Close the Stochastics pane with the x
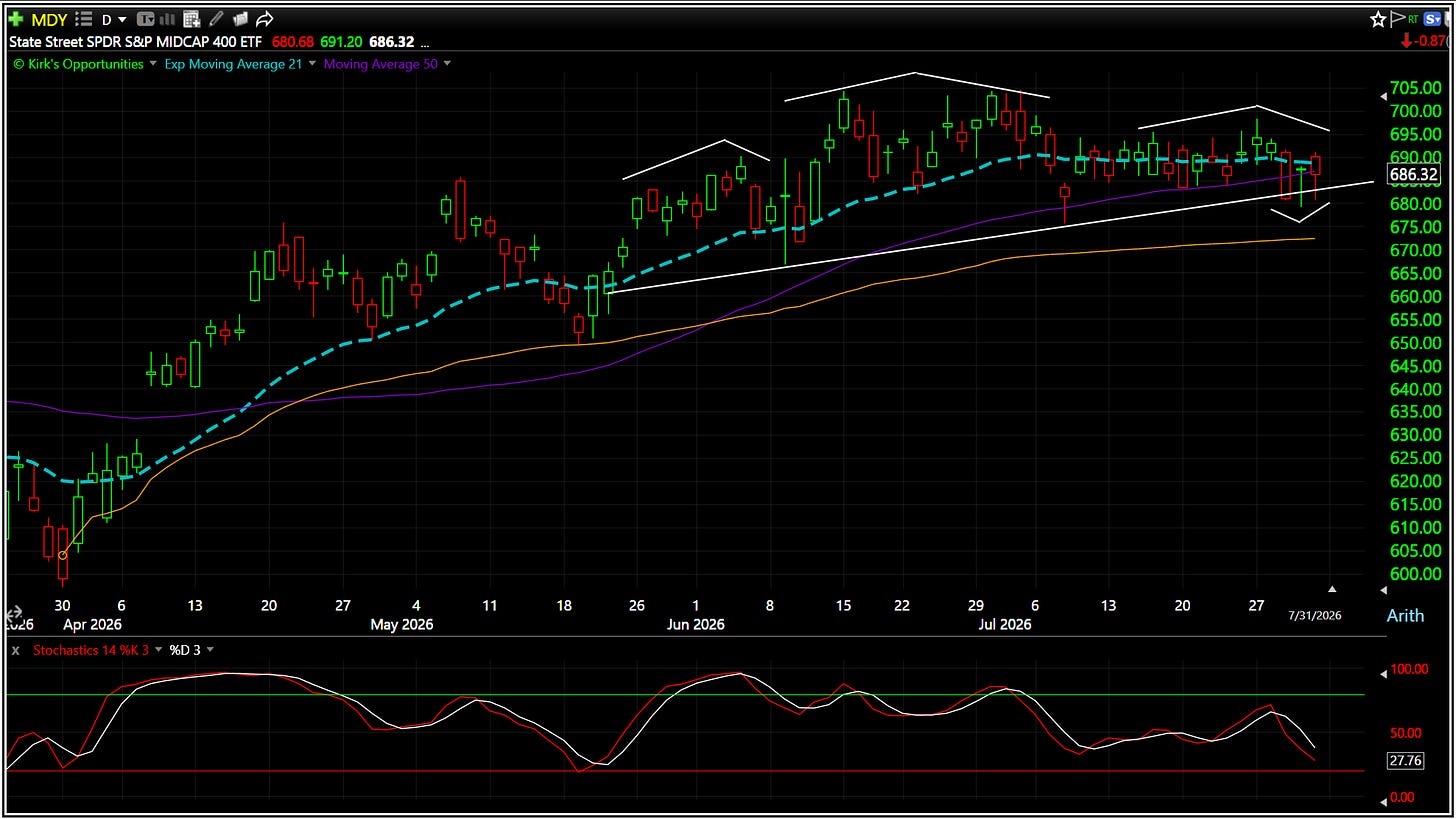1456x819 pixels. tap(15, 650)
